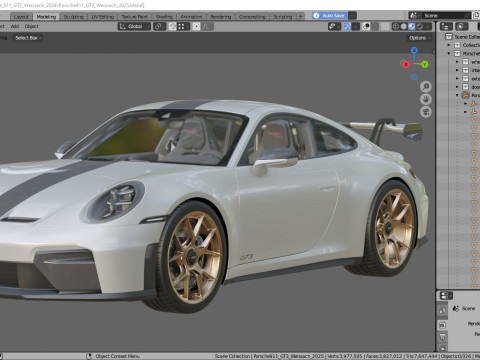Click the red X axis on navigation gizmo

pos(405,64)
